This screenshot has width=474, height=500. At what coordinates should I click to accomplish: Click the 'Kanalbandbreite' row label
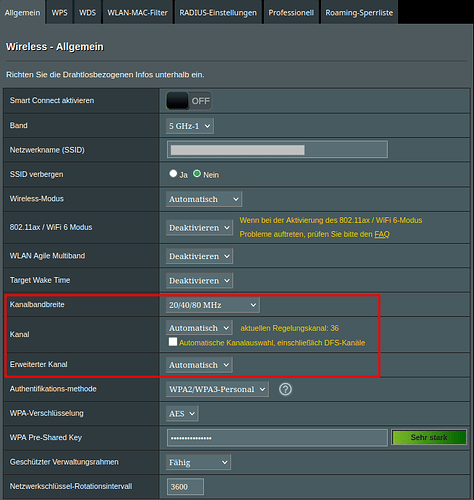(37, 305)
